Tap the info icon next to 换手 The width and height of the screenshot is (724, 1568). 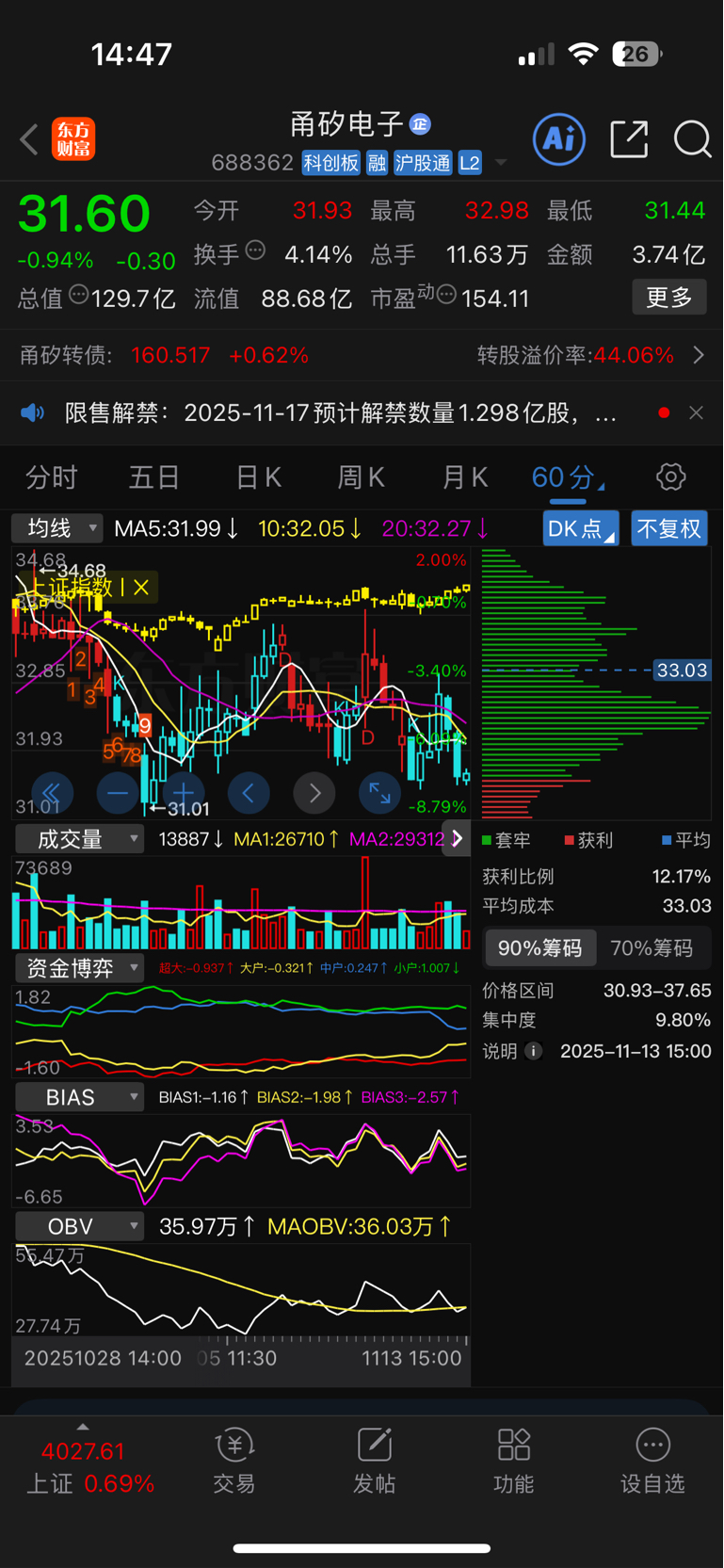255,251
